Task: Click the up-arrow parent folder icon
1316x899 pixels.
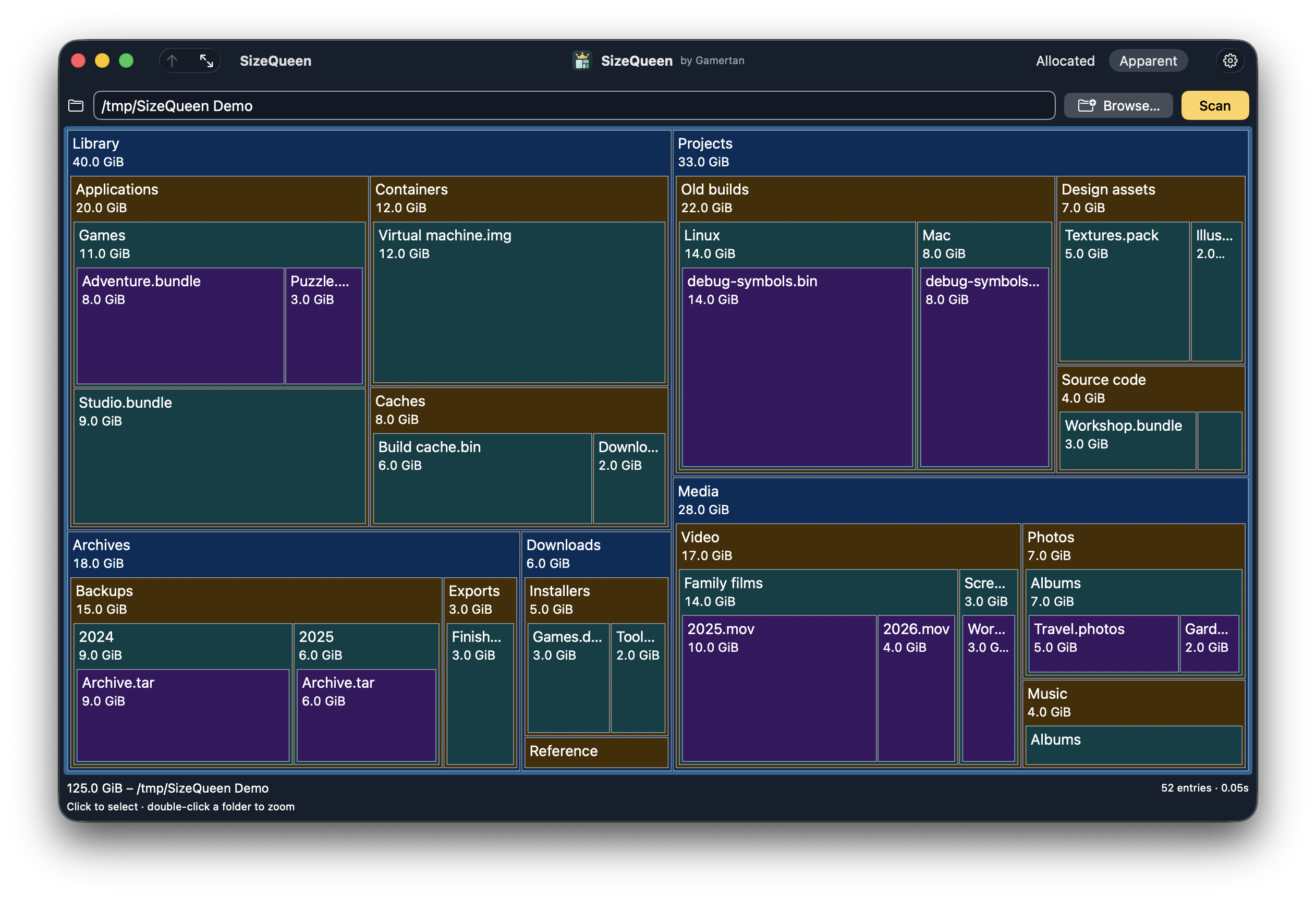Action: [172, 60]
